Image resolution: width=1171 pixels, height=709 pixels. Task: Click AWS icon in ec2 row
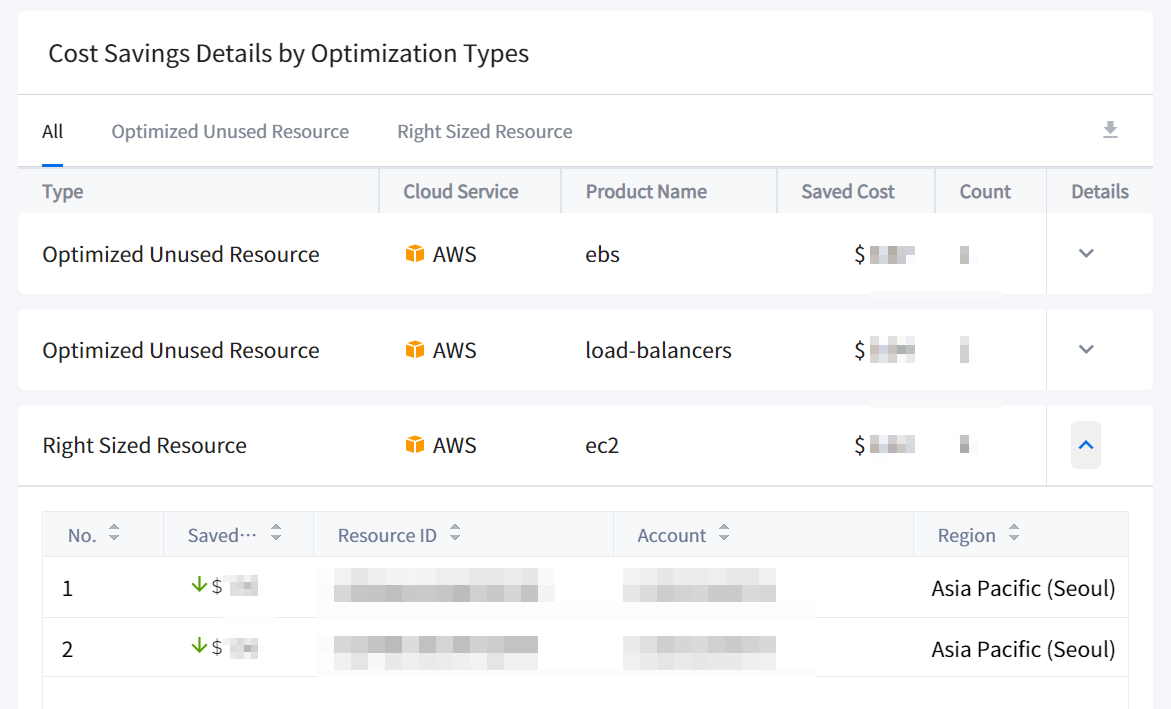point(415,445)
